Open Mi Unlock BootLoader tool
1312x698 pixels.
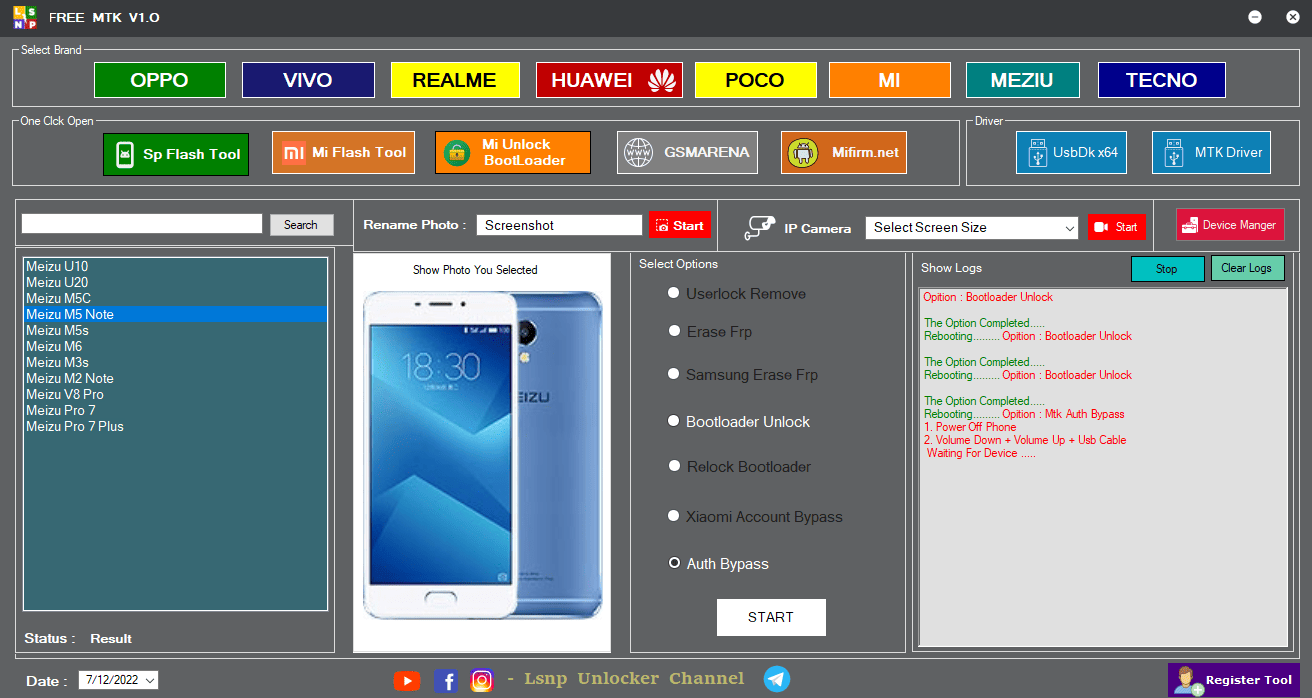(x=512, y=152)
